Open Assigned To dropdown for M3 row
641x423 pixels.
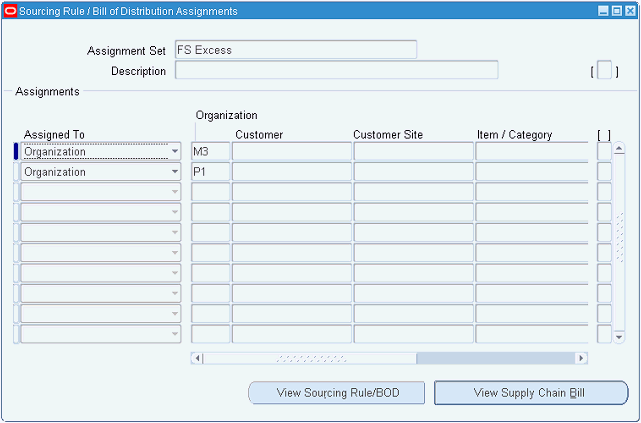point(175,151)
